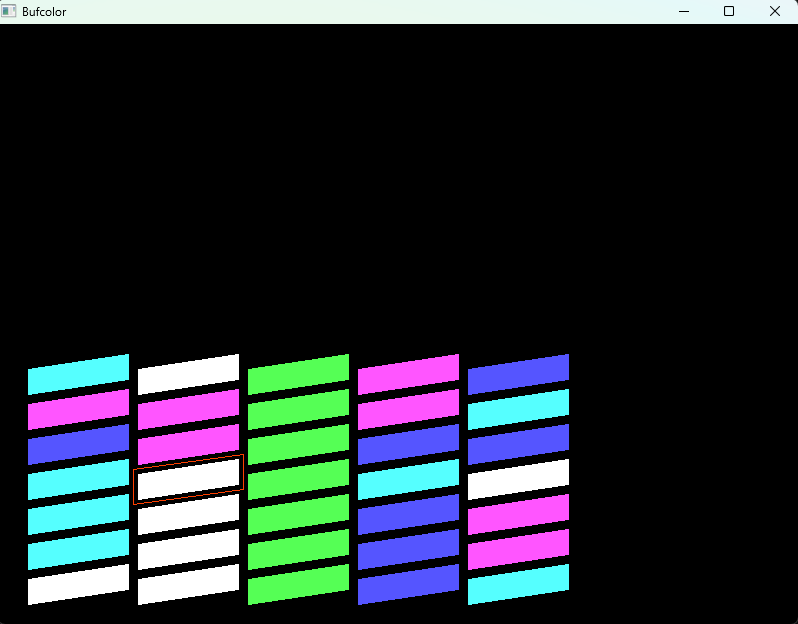Pick fourth column's third swatch, blue
The height and width of the screenshot is (624, 798).
pyautogui.click(x=408, y=444)
